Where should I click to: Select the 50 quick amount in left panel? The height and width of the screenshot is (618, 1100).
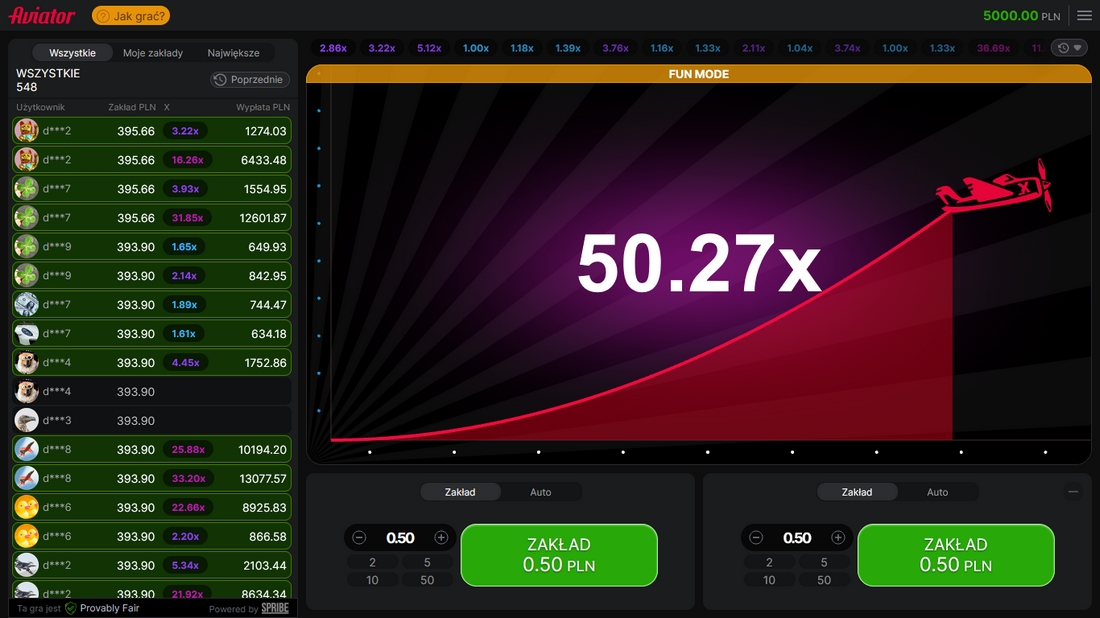[427, 580]
